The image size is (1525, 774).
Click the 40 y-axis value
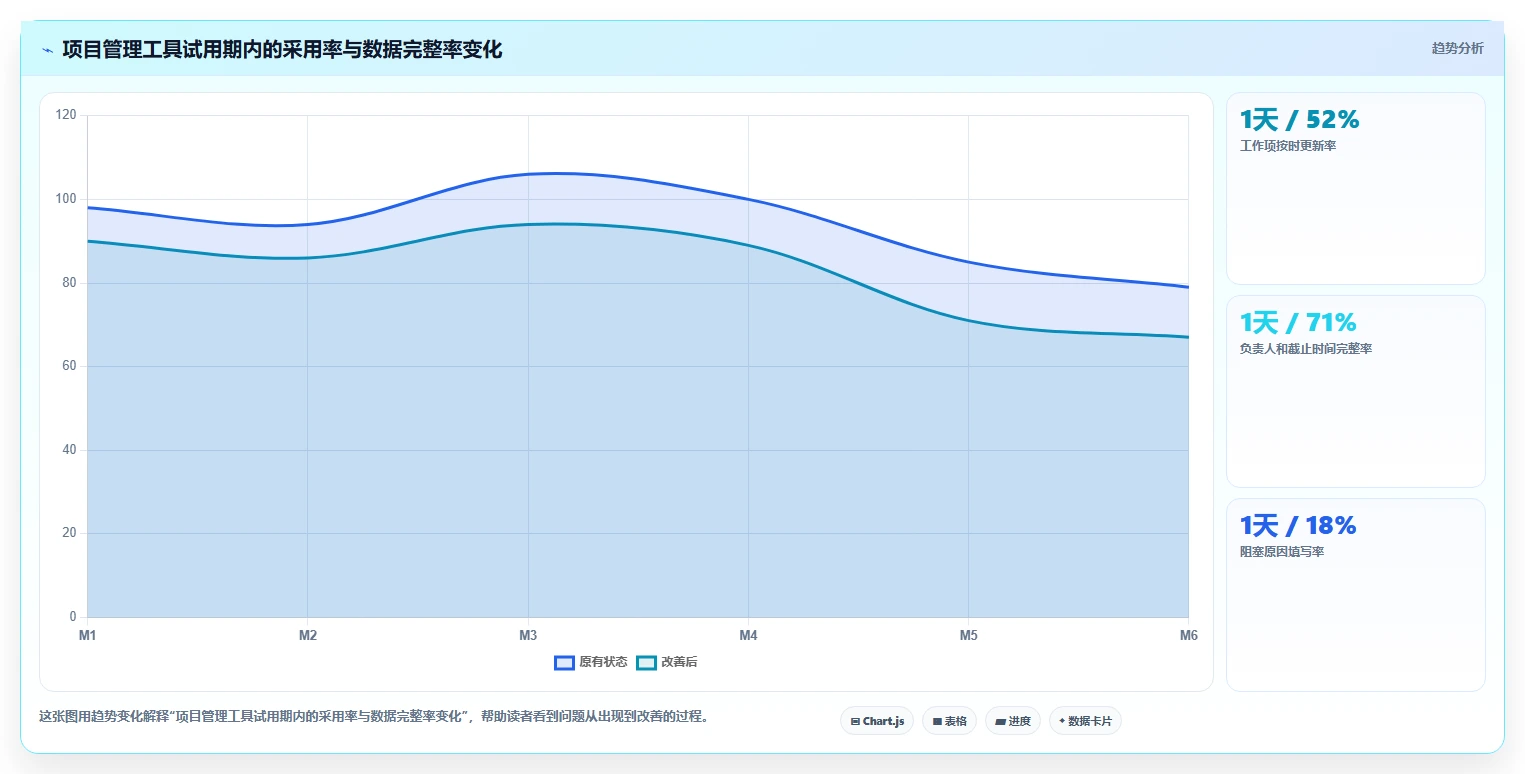(x=69, y=450)
